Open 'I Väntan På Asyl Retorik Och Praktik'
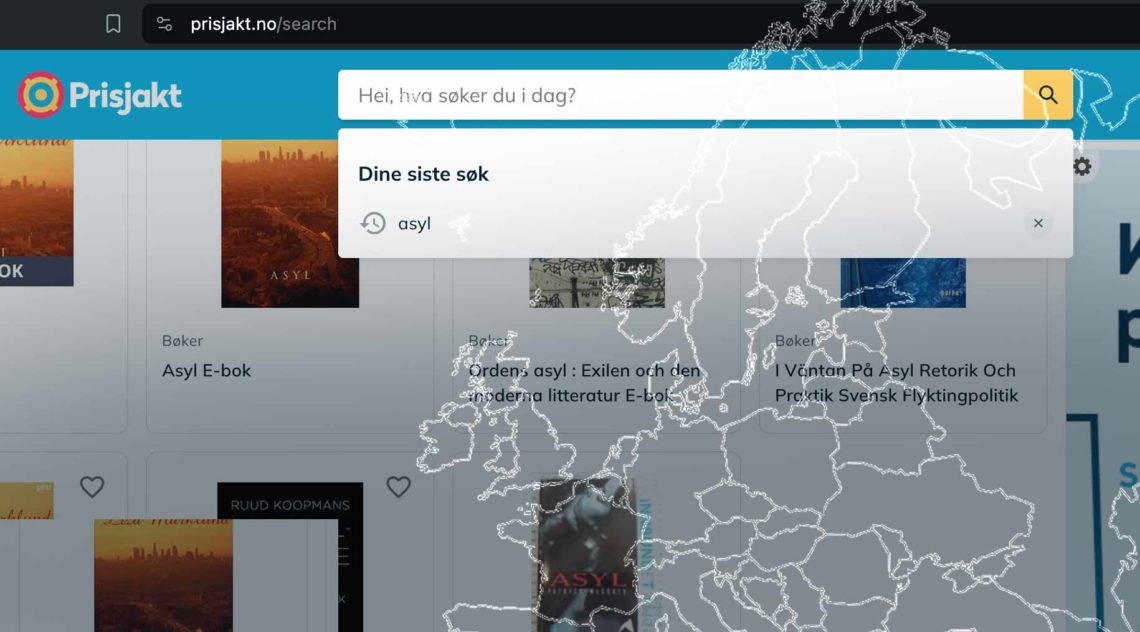Viewport: 1140px width, 632px height. tap(896, 383)
